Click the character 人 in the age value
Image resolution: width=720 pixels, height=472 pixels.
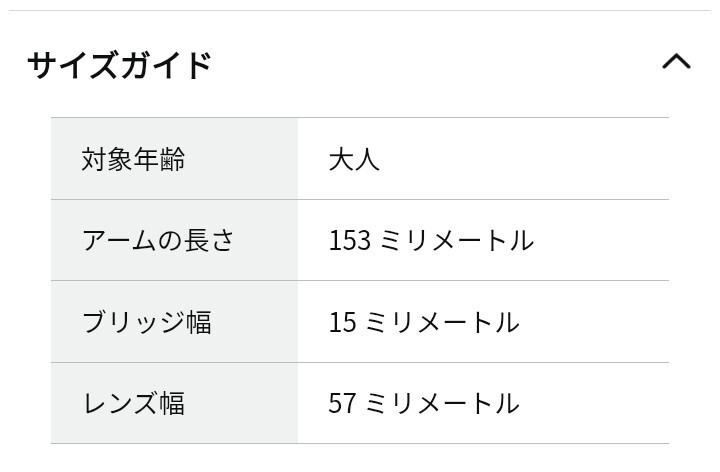pyautogui.click(x=367, y=159)
